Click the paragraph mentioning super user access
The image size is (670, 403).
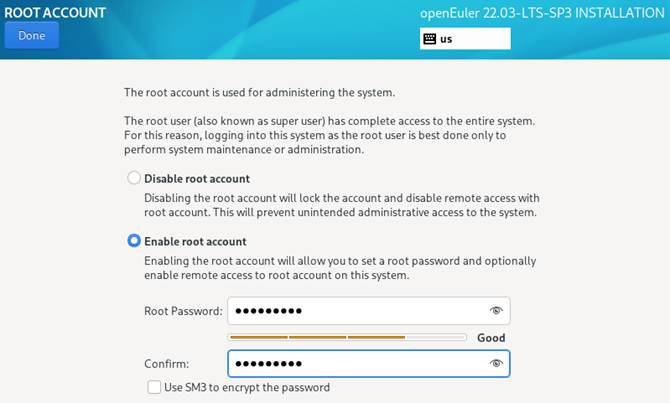click(x=329, y=135)
